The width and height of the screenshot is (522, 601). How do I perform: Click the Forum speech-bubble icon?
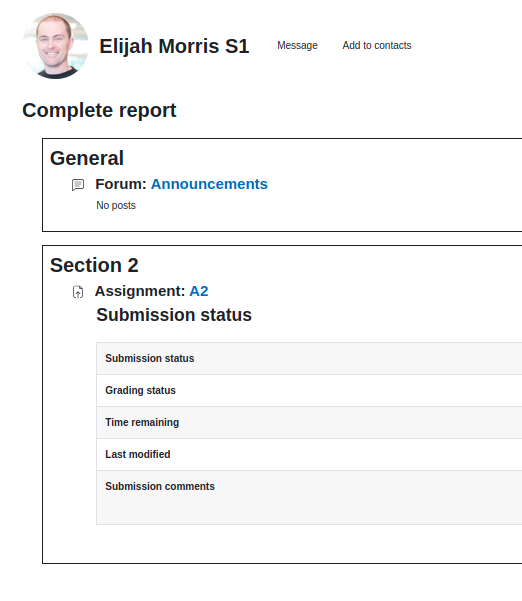(78, 185)
